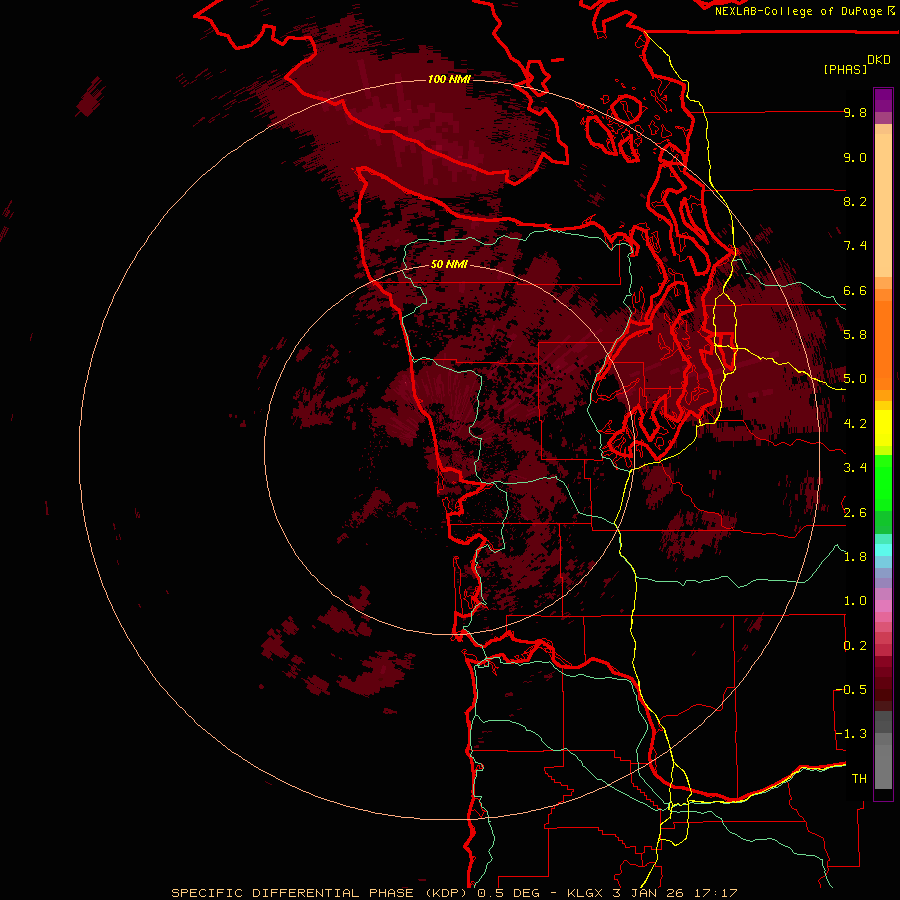900x900 pixels.
Task: Pick the bright green color bar segment
Action: 883,482
